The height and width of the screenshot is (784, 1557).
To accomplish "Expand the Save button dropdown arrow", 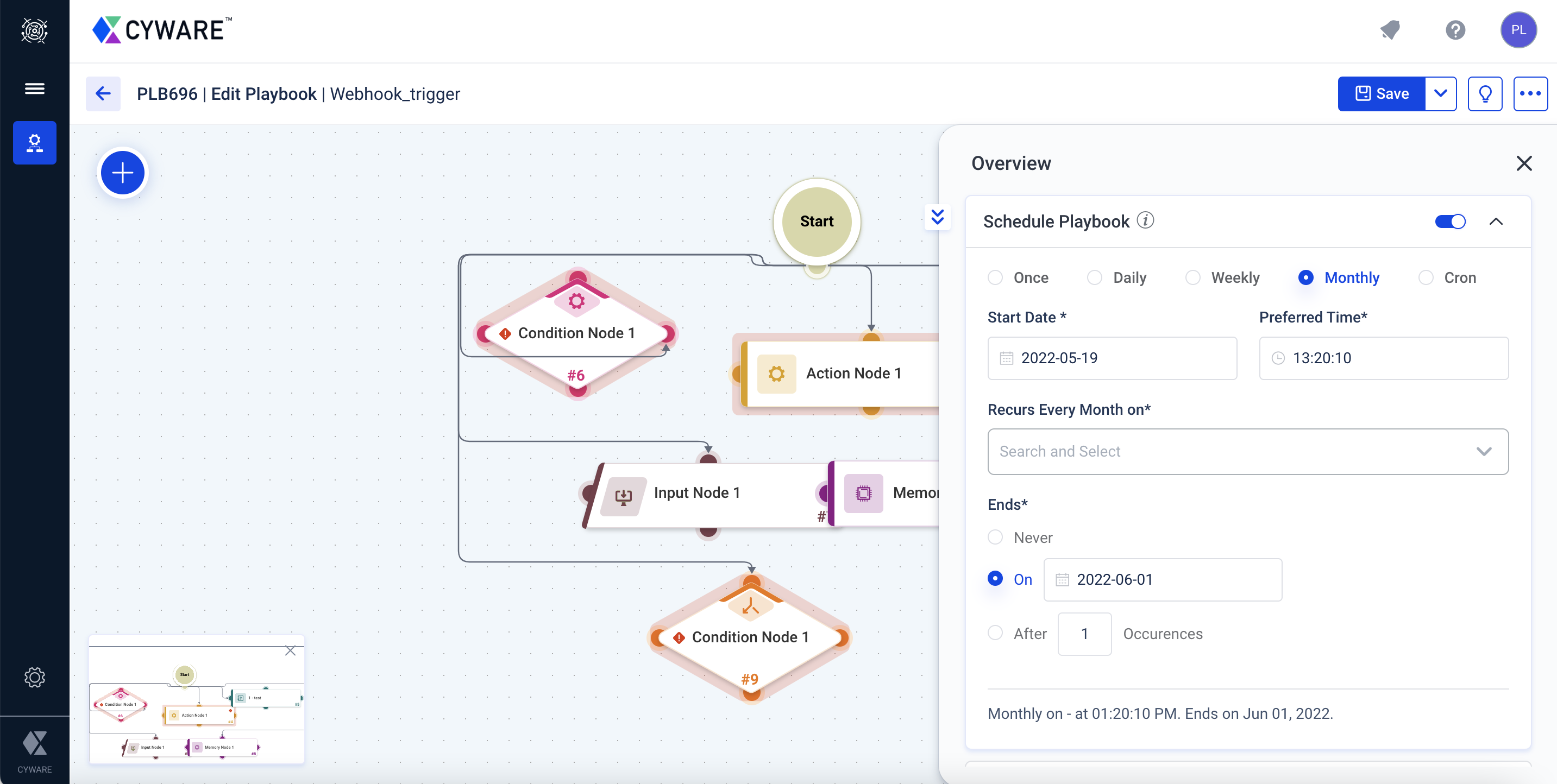I will pyautogui.click(x=1442, y=93).
